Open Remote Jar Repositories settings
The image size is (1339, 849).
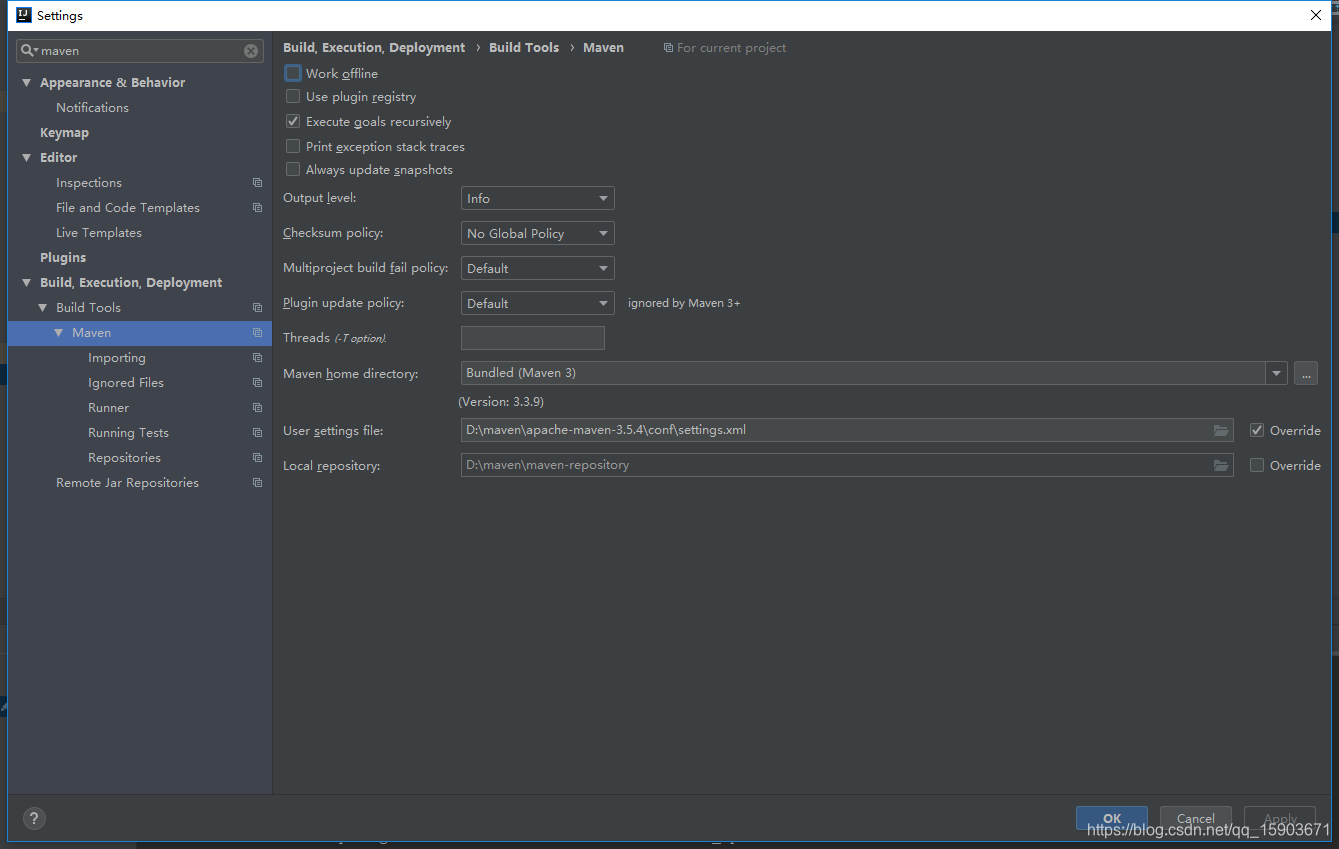click(127, 483)
